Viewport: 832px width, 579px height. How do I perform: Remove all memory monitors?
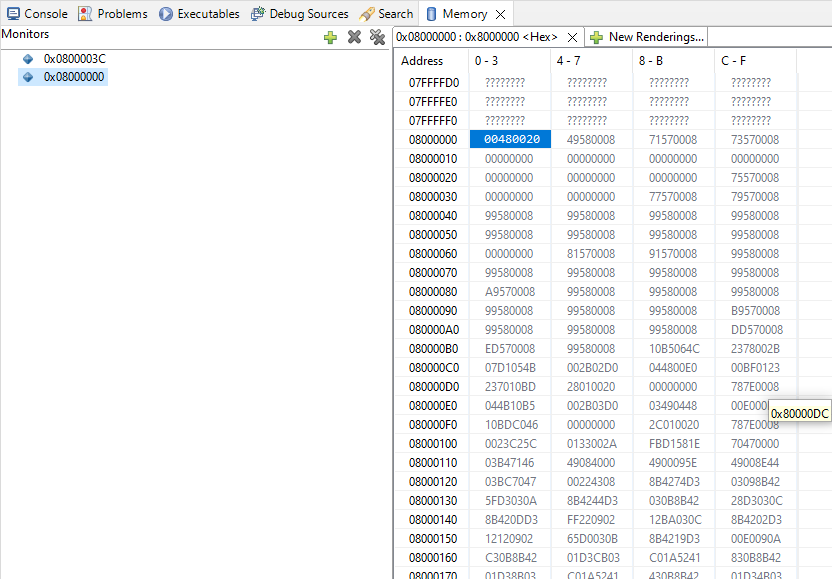(377, 37)
